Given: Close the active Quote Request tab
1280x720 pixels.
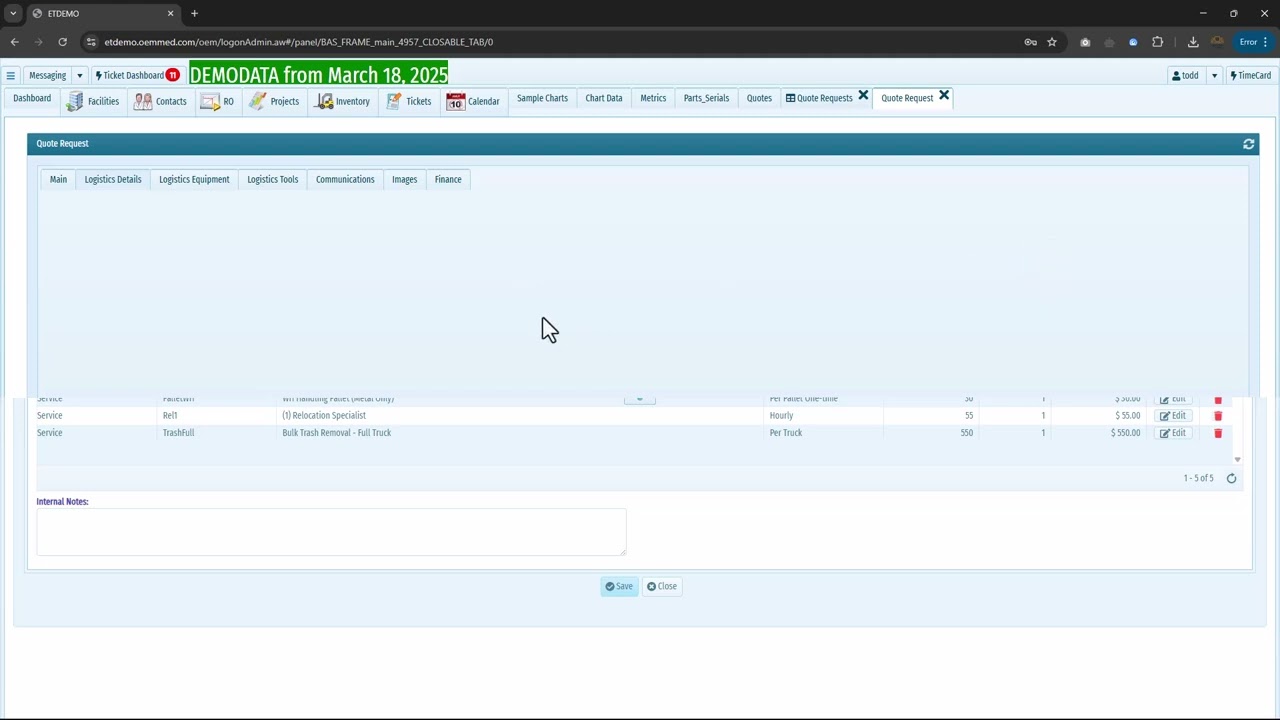Looking at the screenshot, I should 944,96.
